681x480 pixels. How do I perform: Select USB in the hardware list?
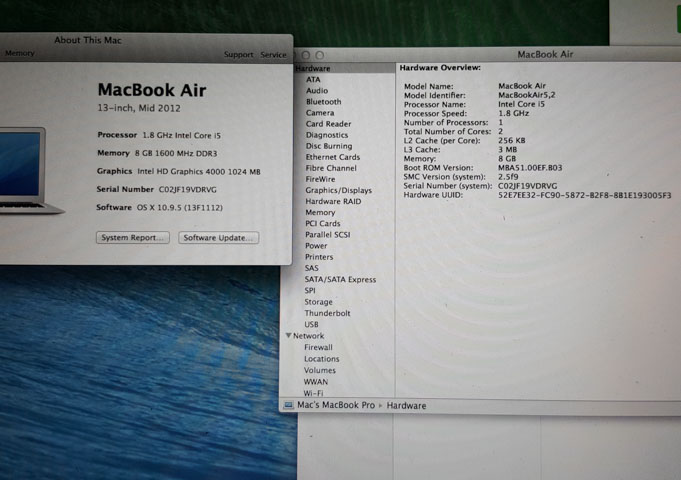[x=311, y=325]
